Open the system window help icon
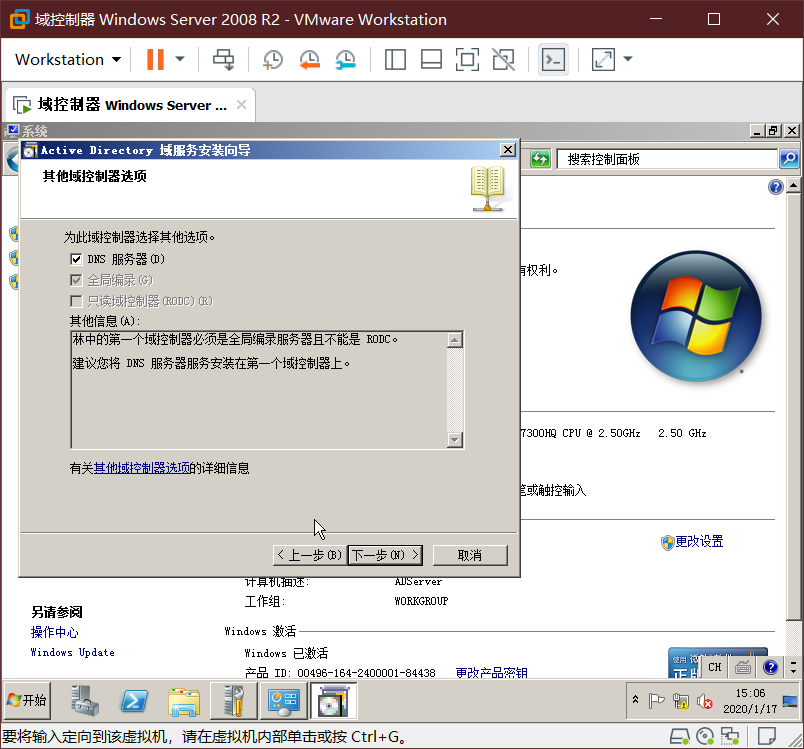The width and height of the screenshot is (804, 749). pos(775,187)
